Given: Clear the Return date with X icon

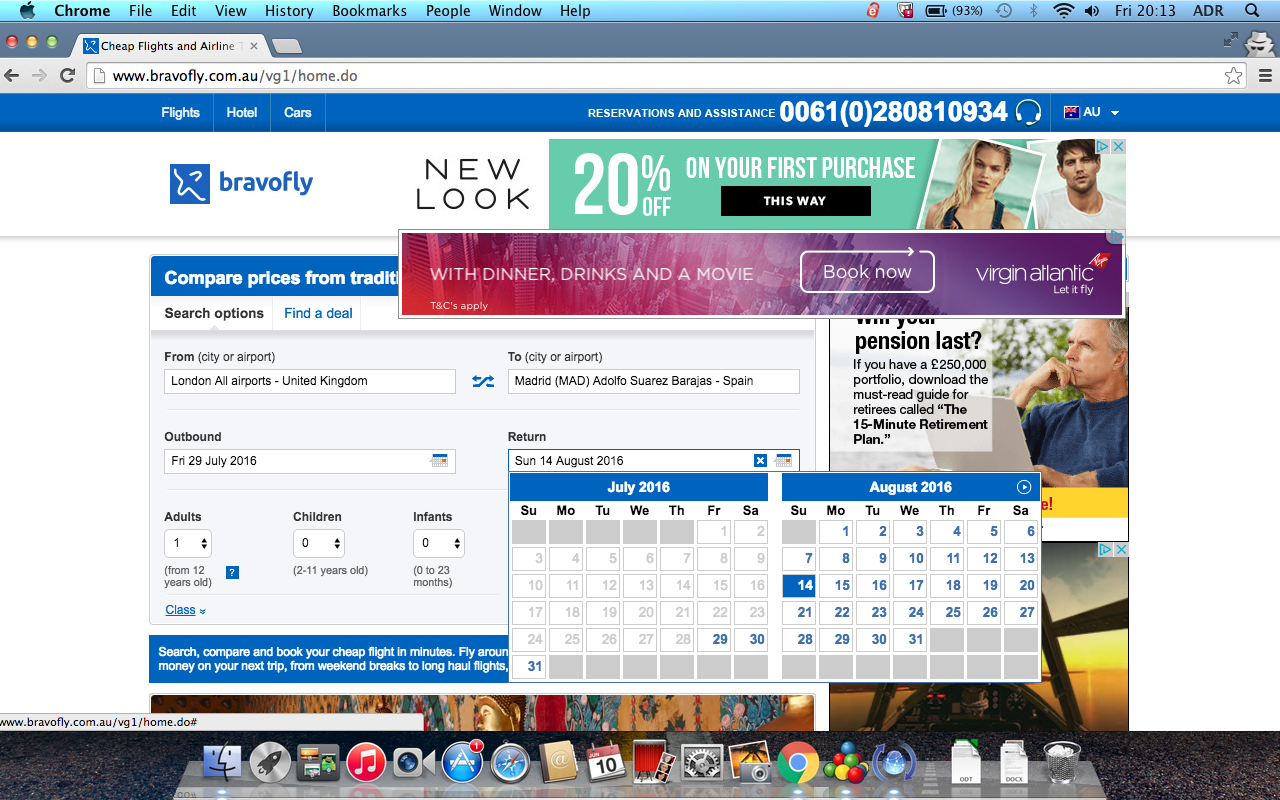Looking at the screenshot, I should (x=760, y=461).
